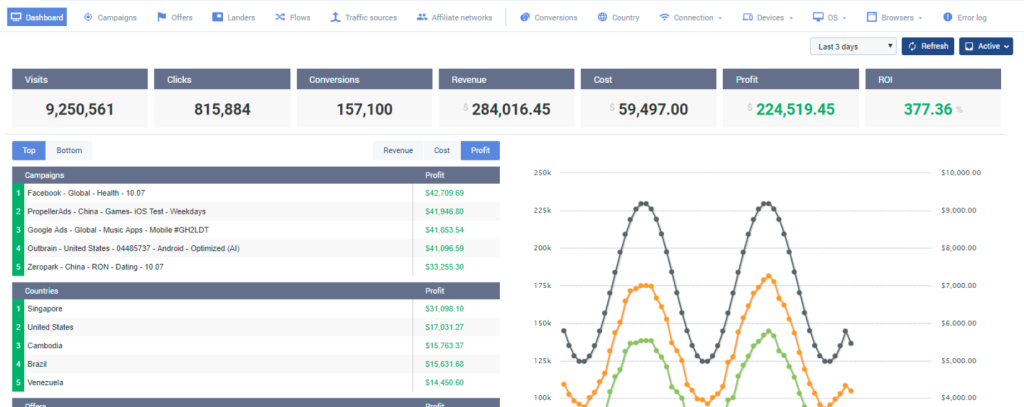
Task: Expand the Browsers dropdown arrow
Action: tap(920, 18)
